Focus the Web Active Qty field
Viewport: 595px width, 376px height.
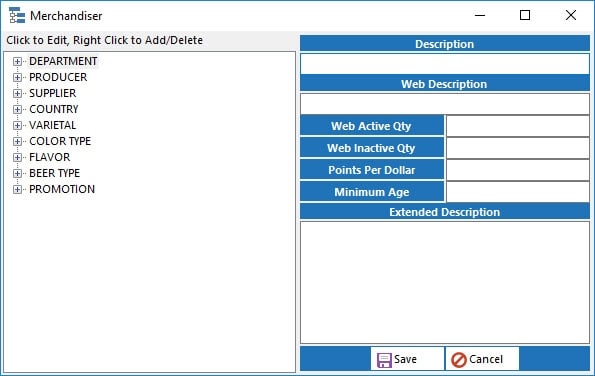coord(518,126)
